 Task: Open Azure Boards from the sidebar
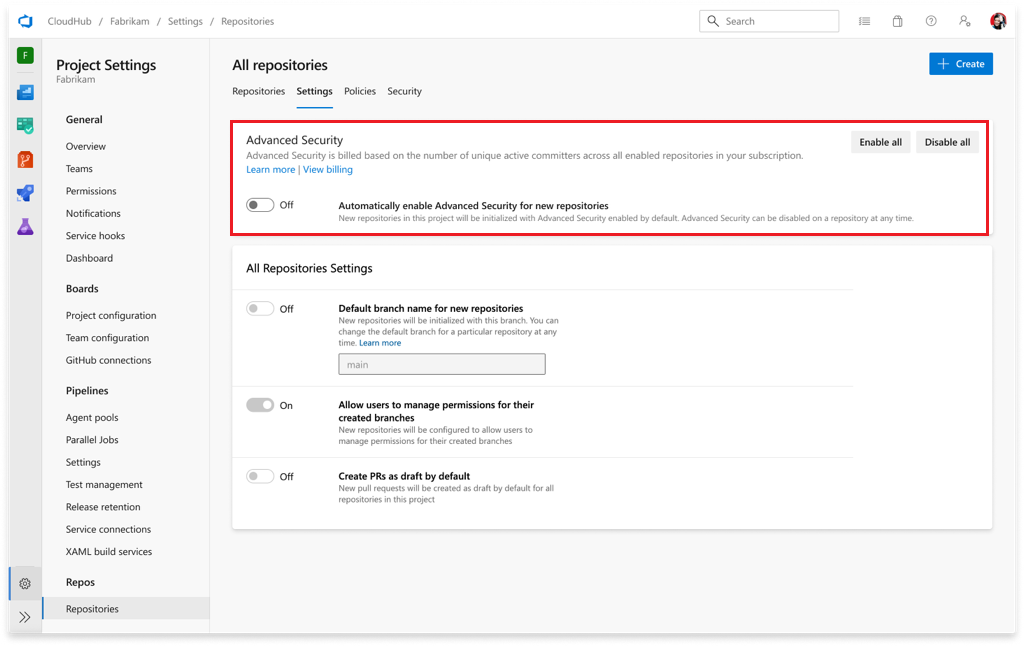point(25,127)
